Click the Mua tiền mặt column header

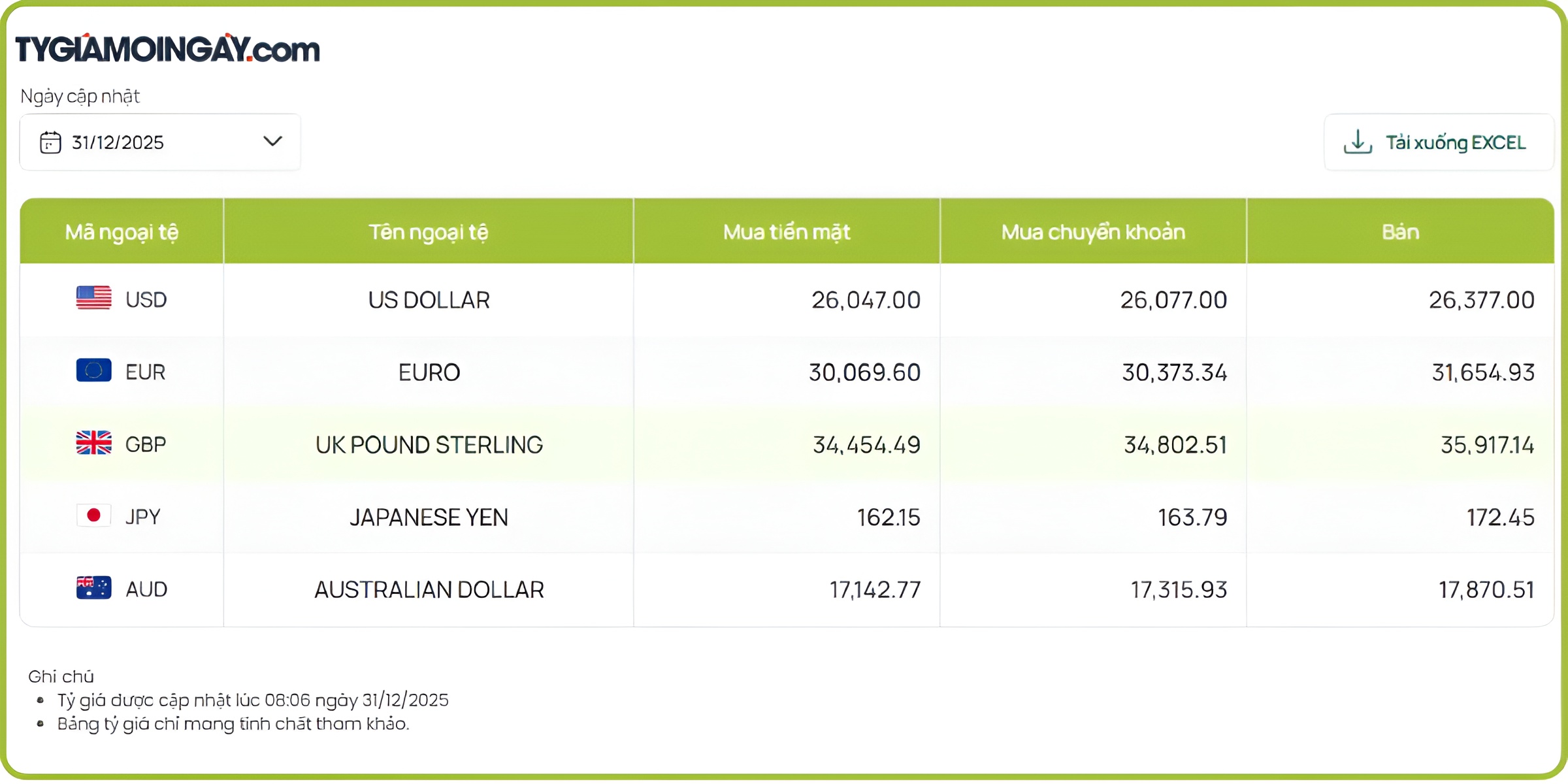[787, 232]
